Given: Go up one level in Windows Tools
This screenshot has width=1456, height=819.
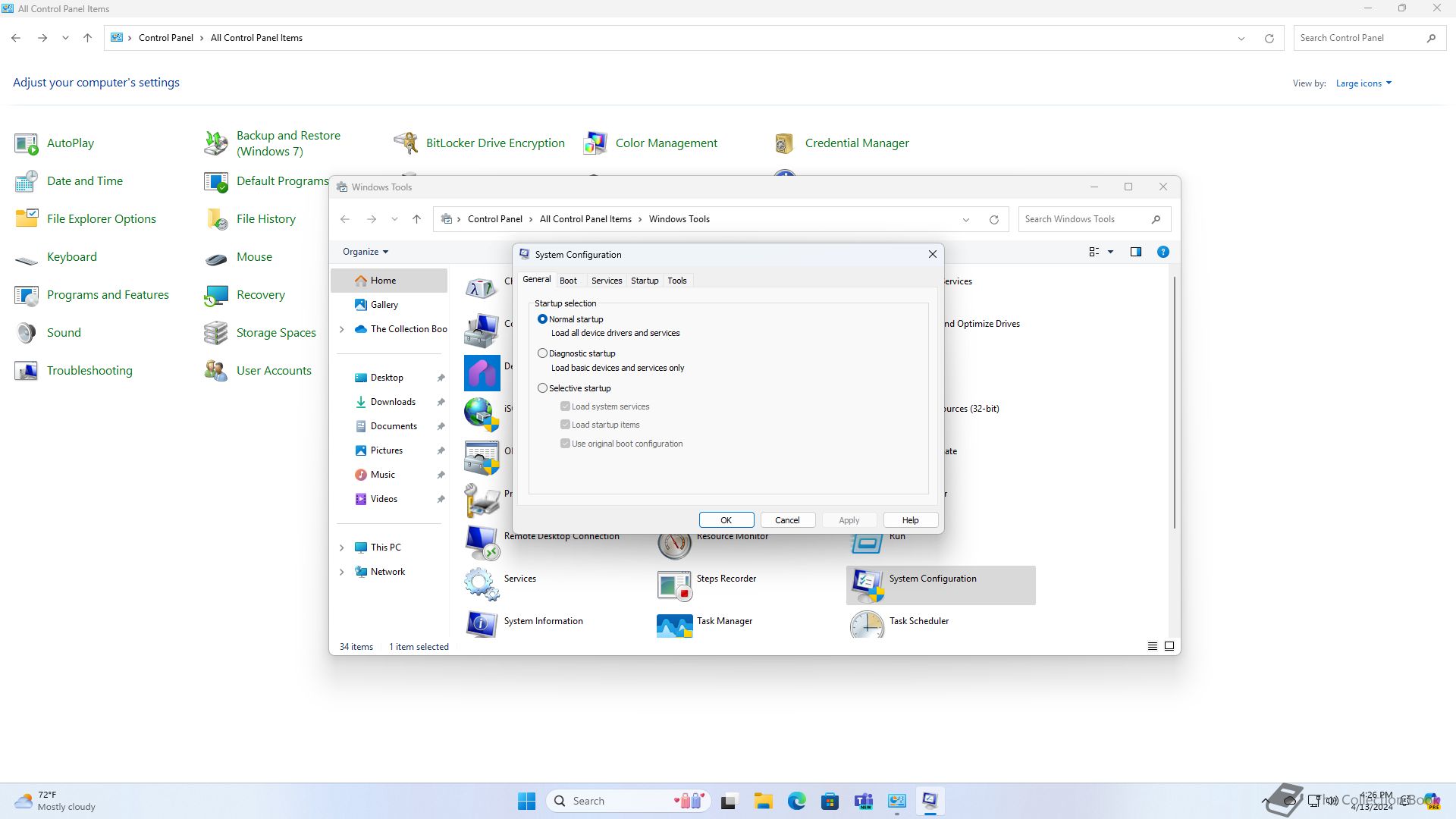Looking at the screenshot, I should click(x=416, y=219).
